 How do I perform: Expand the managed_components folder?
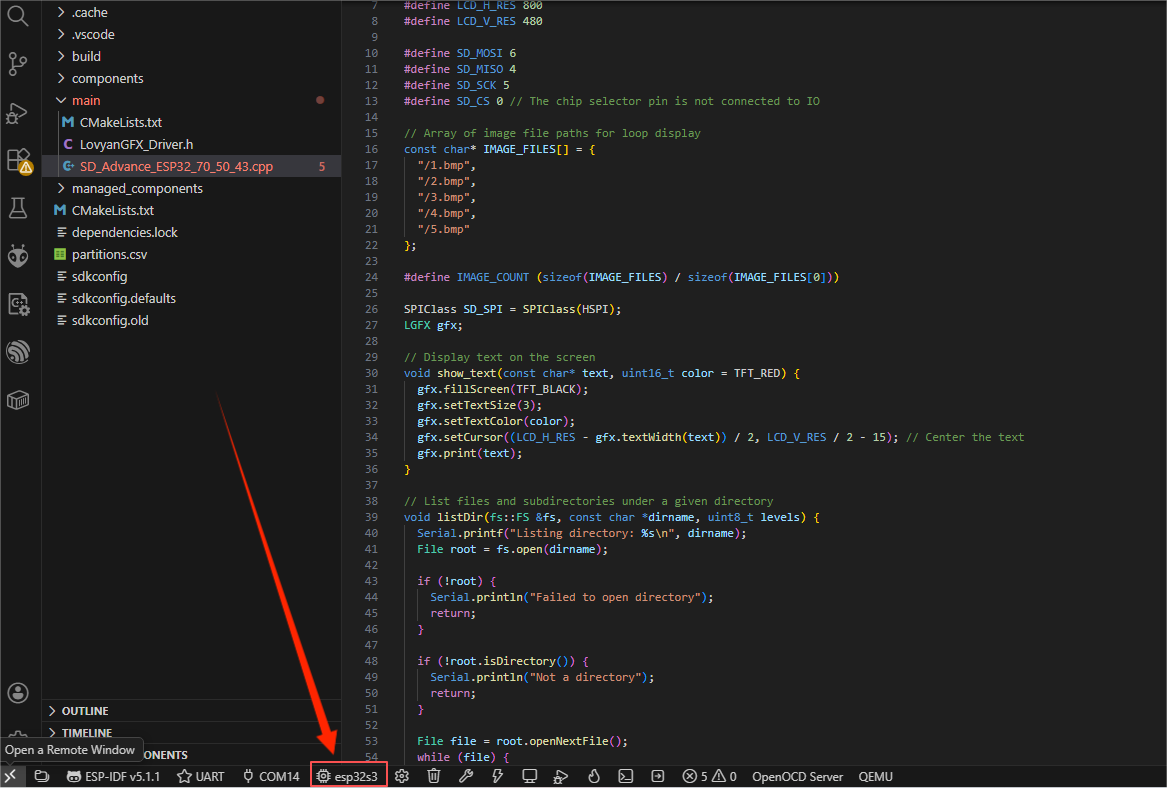[x=137, y=188]
